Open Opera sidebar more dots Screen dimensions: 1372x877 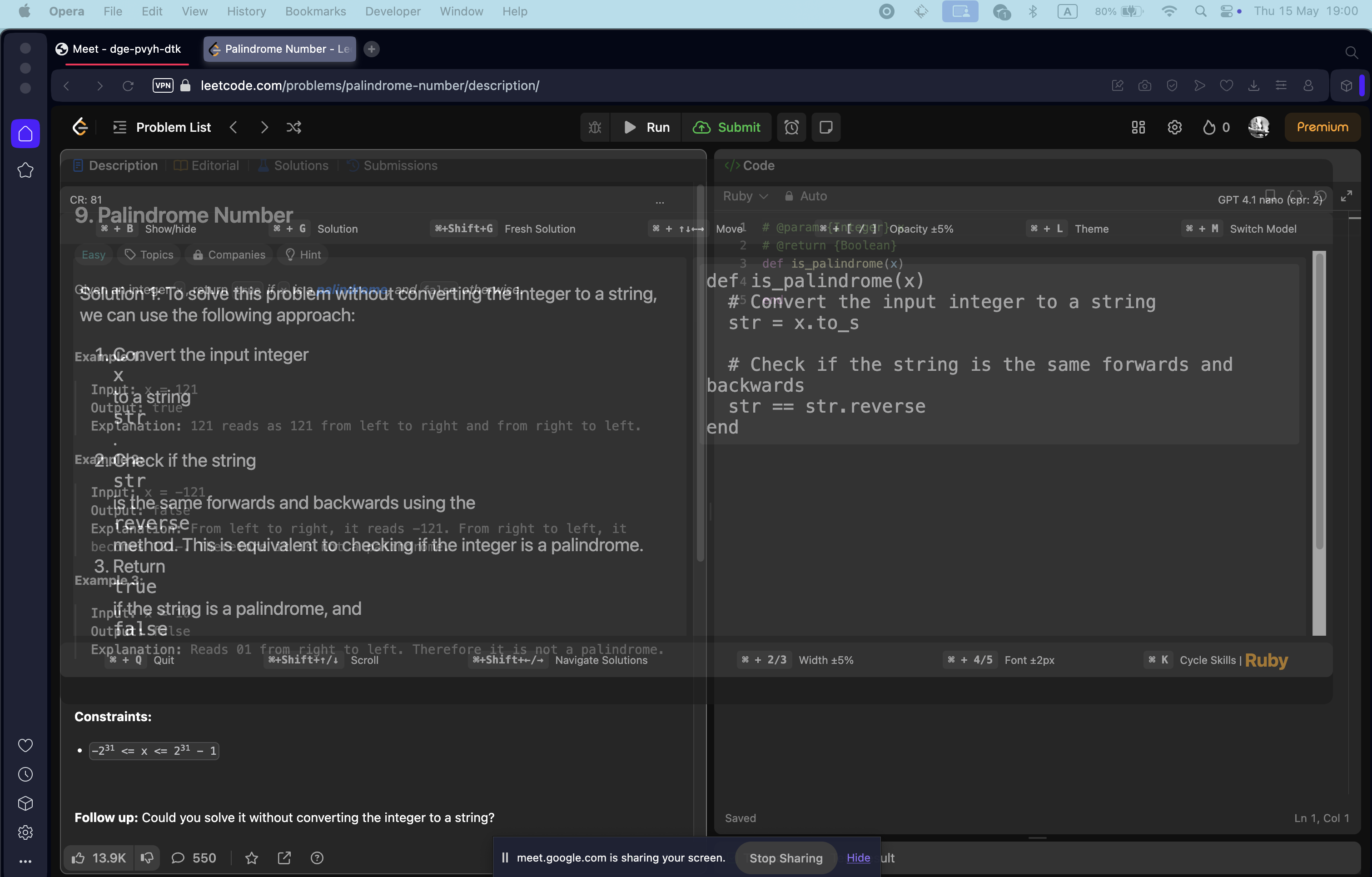(x=25, y=861)
